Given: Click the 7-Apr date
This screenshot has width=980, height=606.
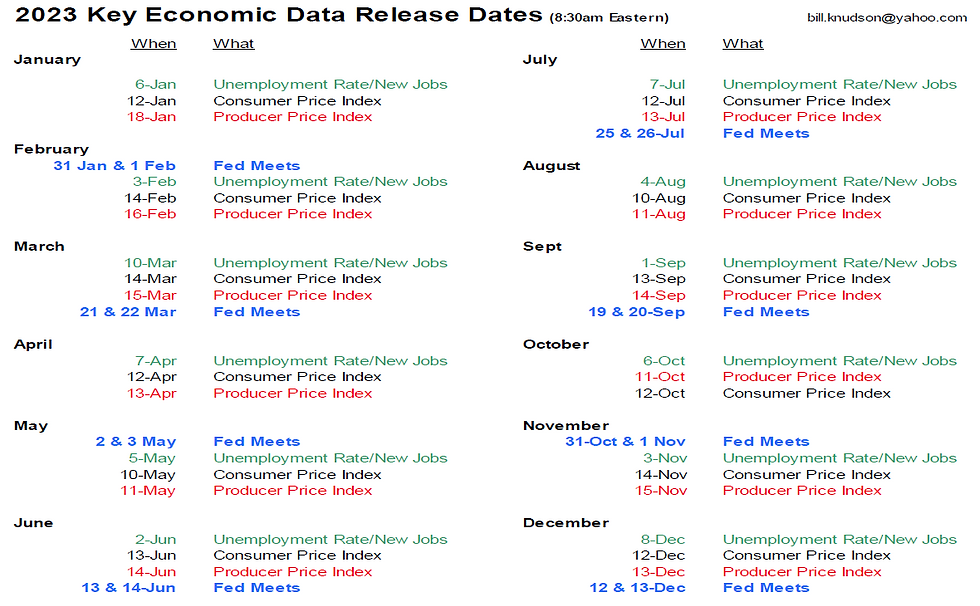Looking at the screenshot, I should coord(156,361).
